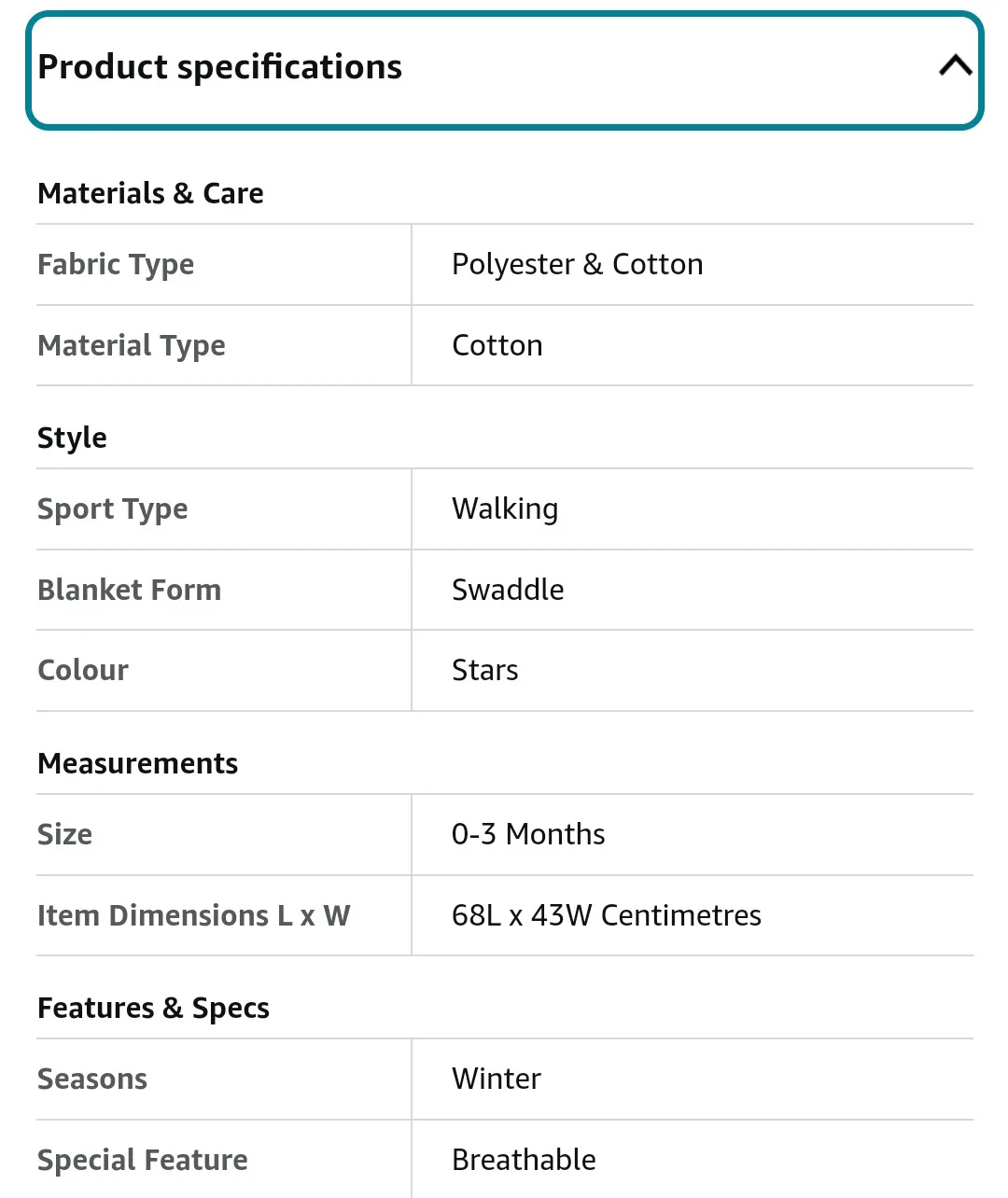This screenshot has height=1198, width=1008.
Task: Click the Winter value under Seasons
Action: coord(496,1079)
